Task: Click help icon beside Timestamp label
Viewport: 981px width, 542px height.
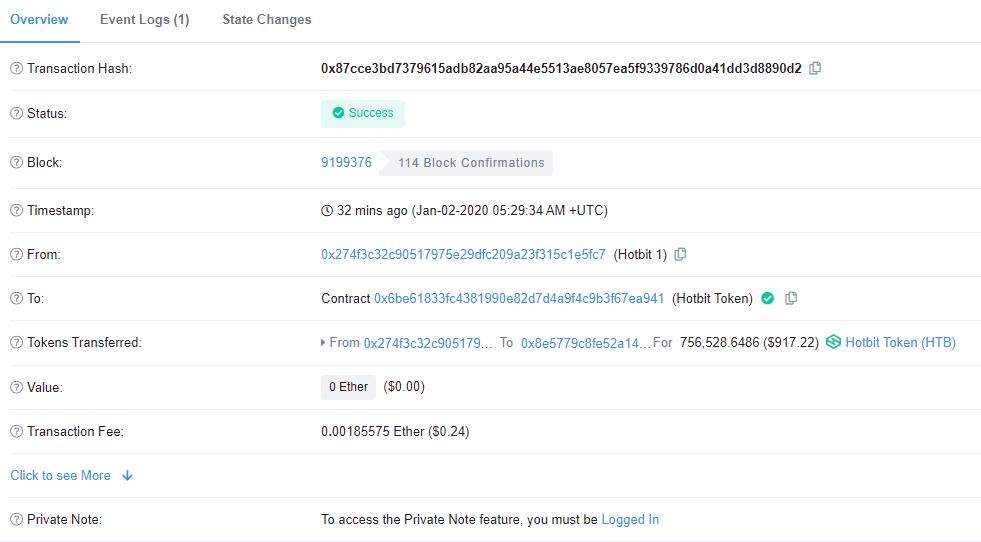Action: coord(16,210)
